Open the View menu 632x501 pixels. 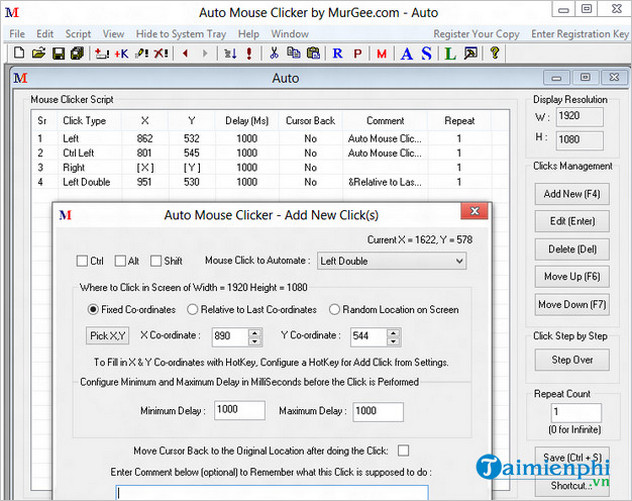[x=113, y=34]
